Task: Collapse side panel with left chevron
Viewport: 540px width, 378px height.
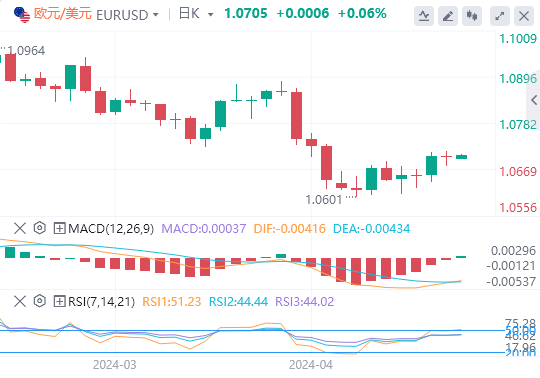Action: 534,100
